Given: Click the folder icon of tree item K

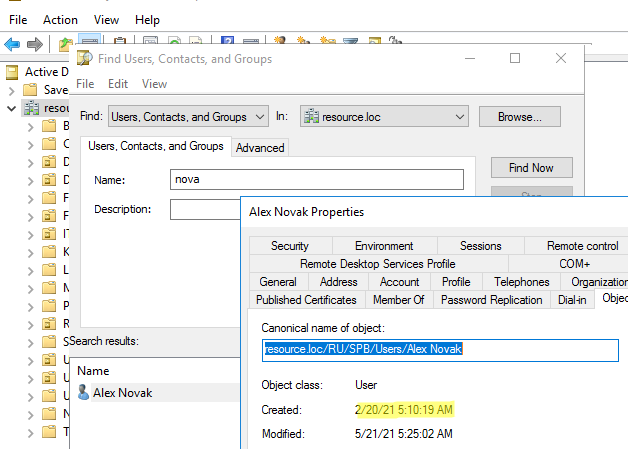Looking at the screenshot, I should pos(49,252).
